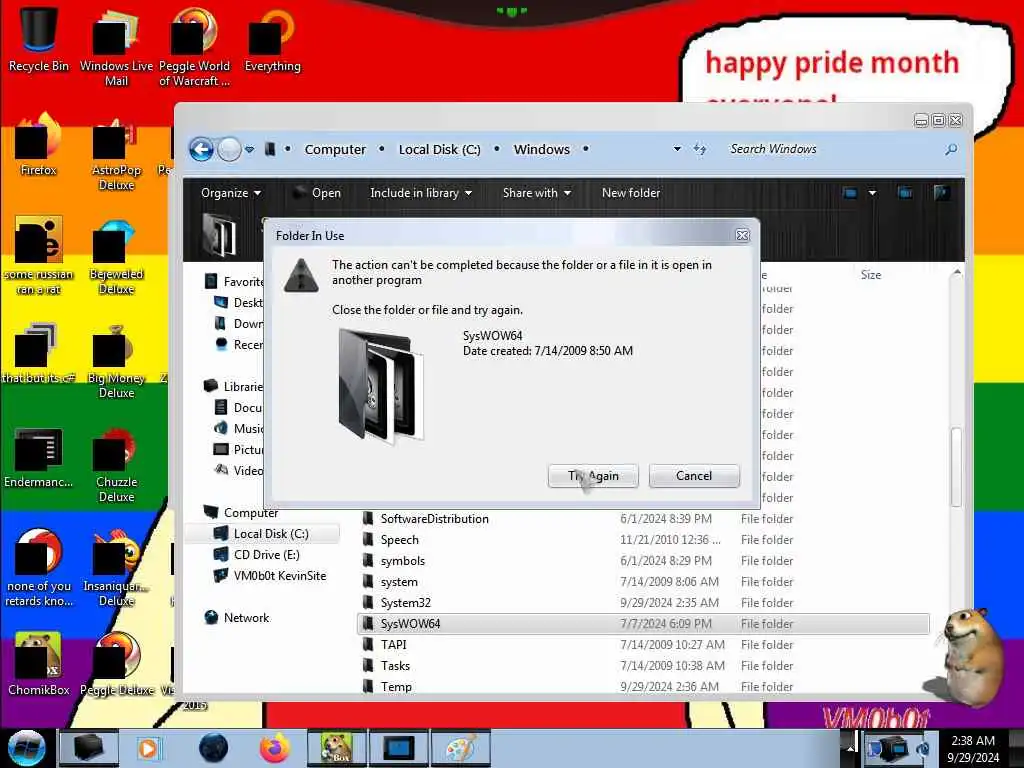Open recent locations dropdown beside forward arrow

coord(249,150)
